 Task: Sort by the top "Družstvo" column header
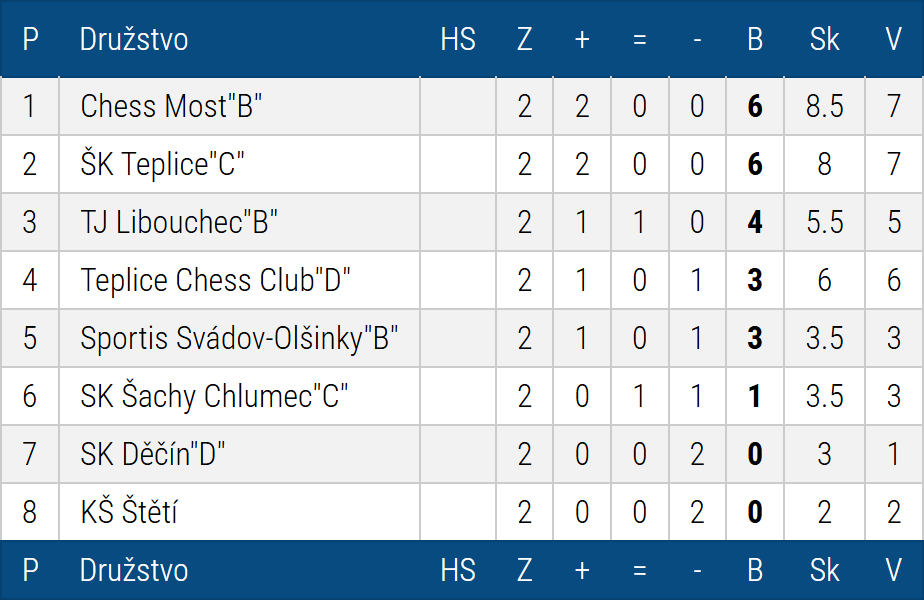coord(134,40)
